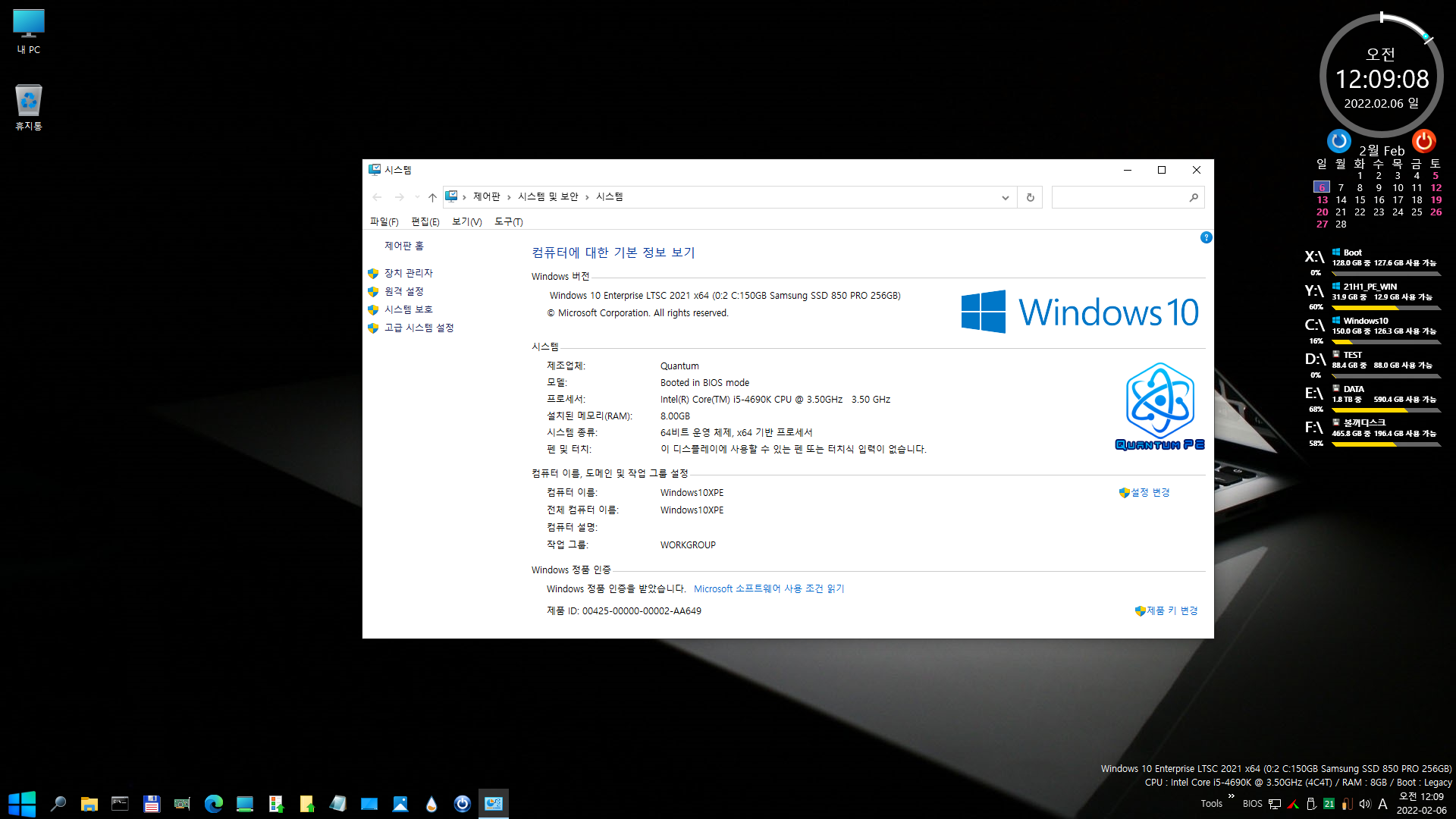
Task: Click the red power button on clock widget
Action: pos(1423,141)
